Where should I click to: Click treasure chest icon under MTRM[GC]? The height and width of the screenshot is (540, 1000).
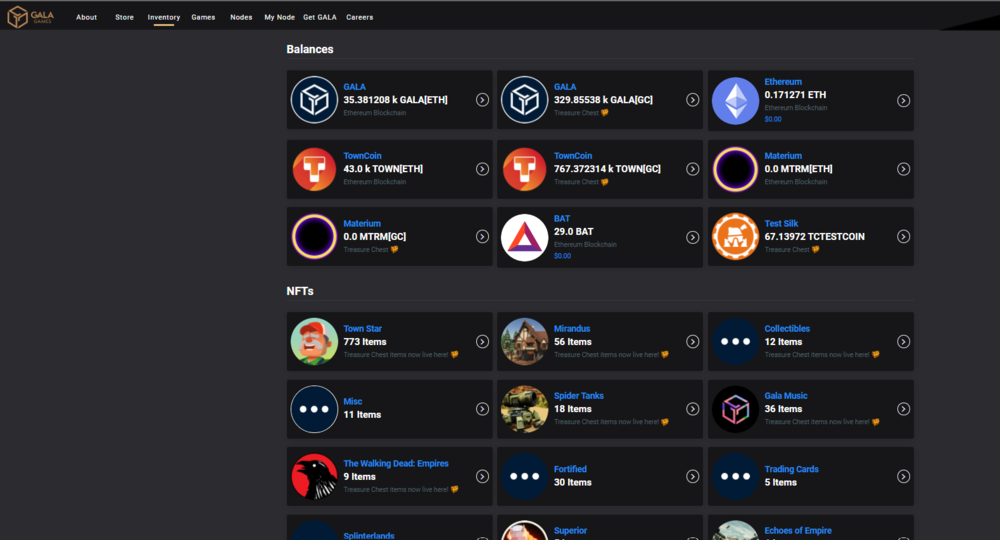(x=394, y=249)
